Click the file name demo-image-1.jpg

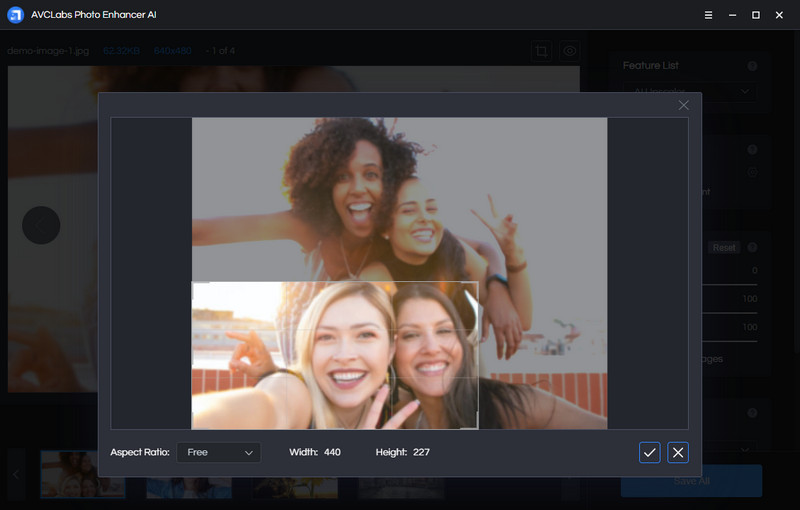click(x=48, y=51)
